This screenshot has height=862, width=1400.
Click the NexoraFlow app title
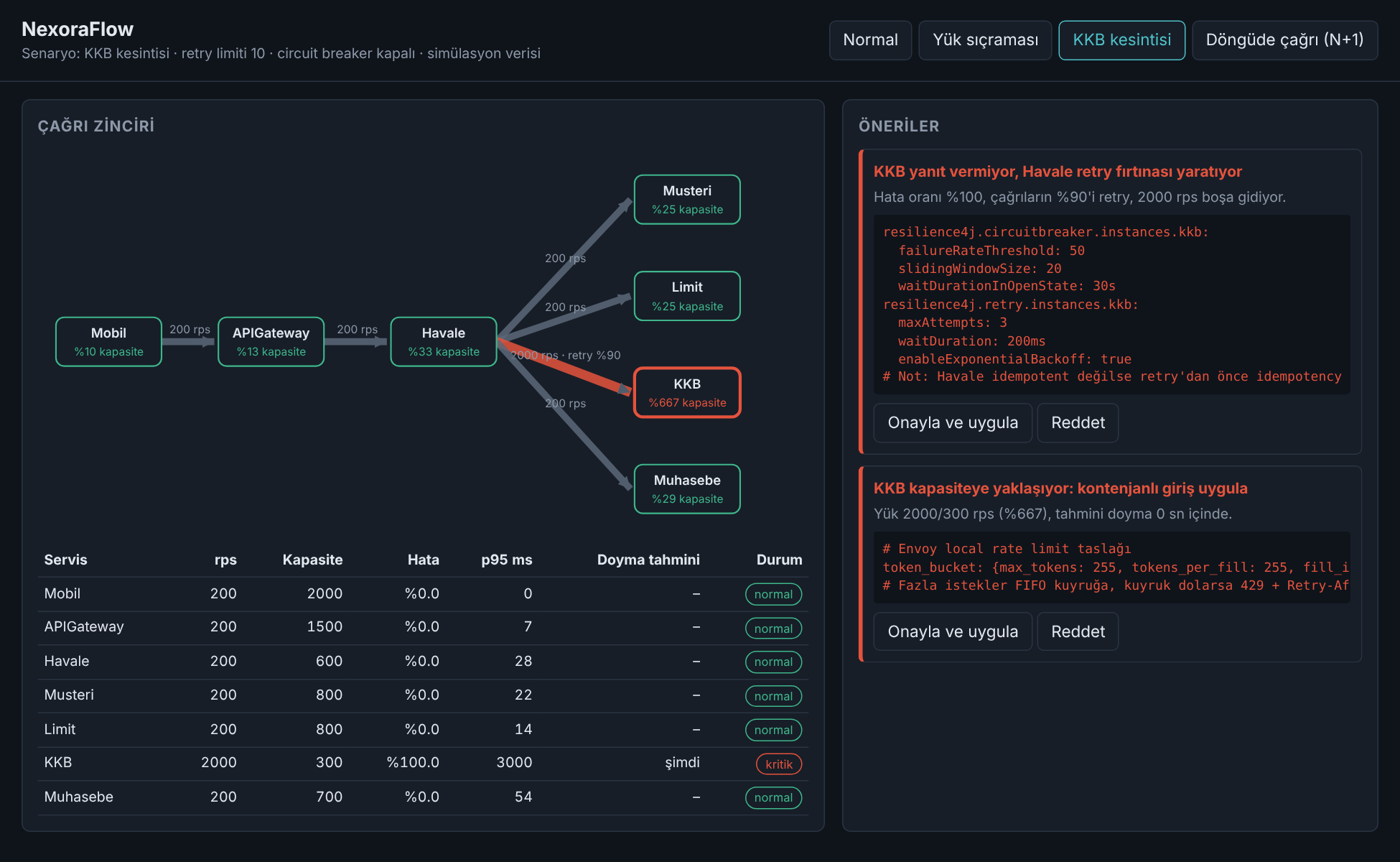(x=78, y=29)
